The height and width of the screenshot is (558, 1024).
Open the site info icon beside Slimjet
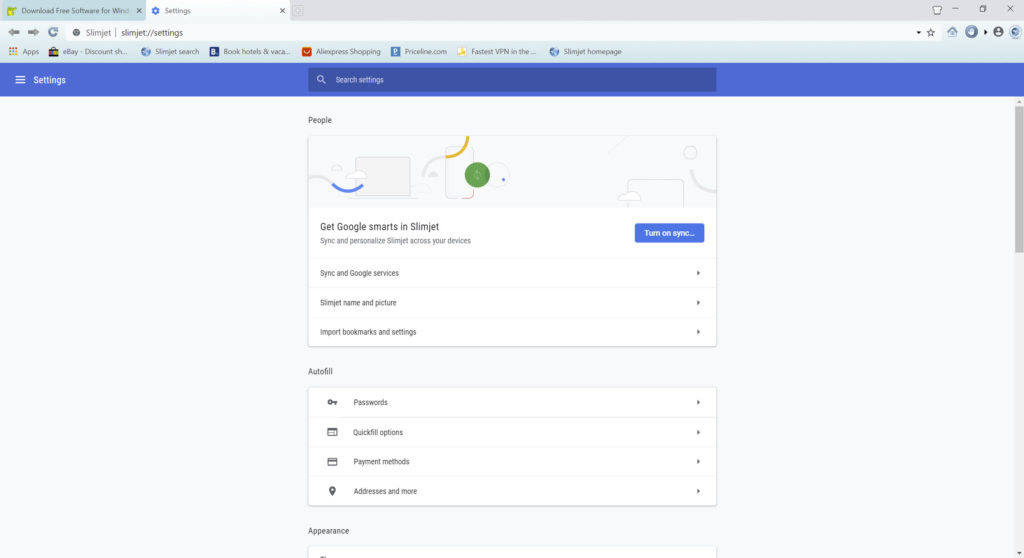[76, 33]
